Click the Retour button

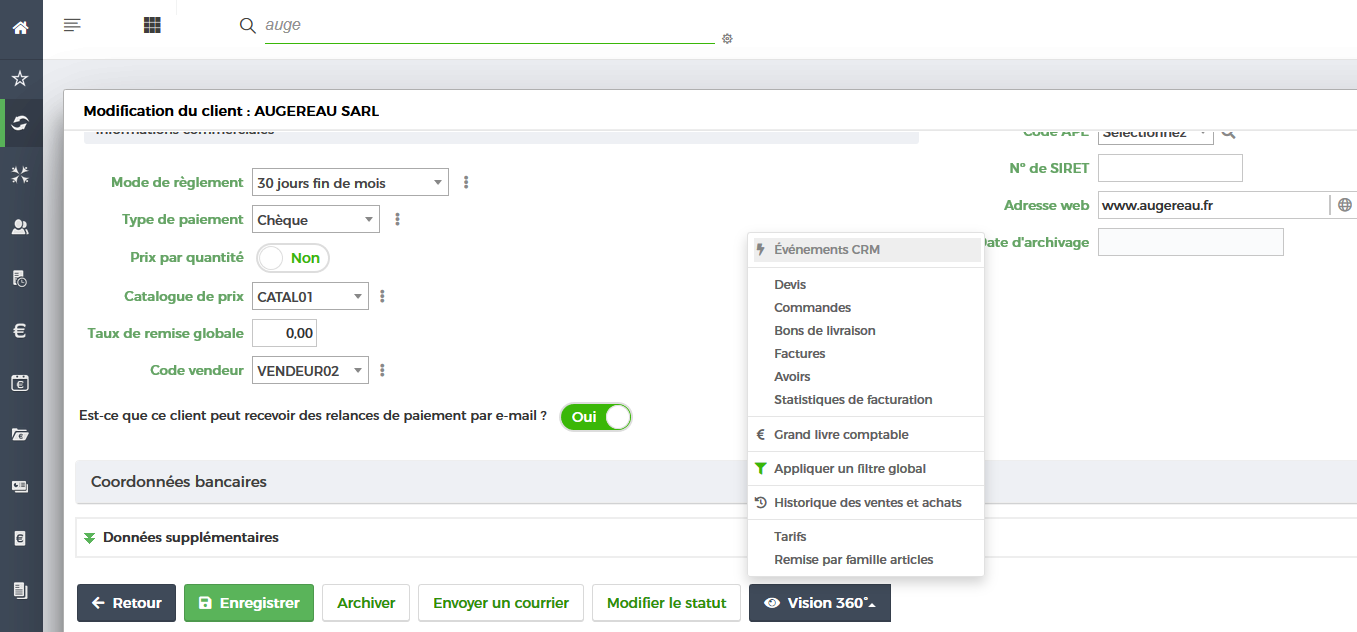[126, 603]
